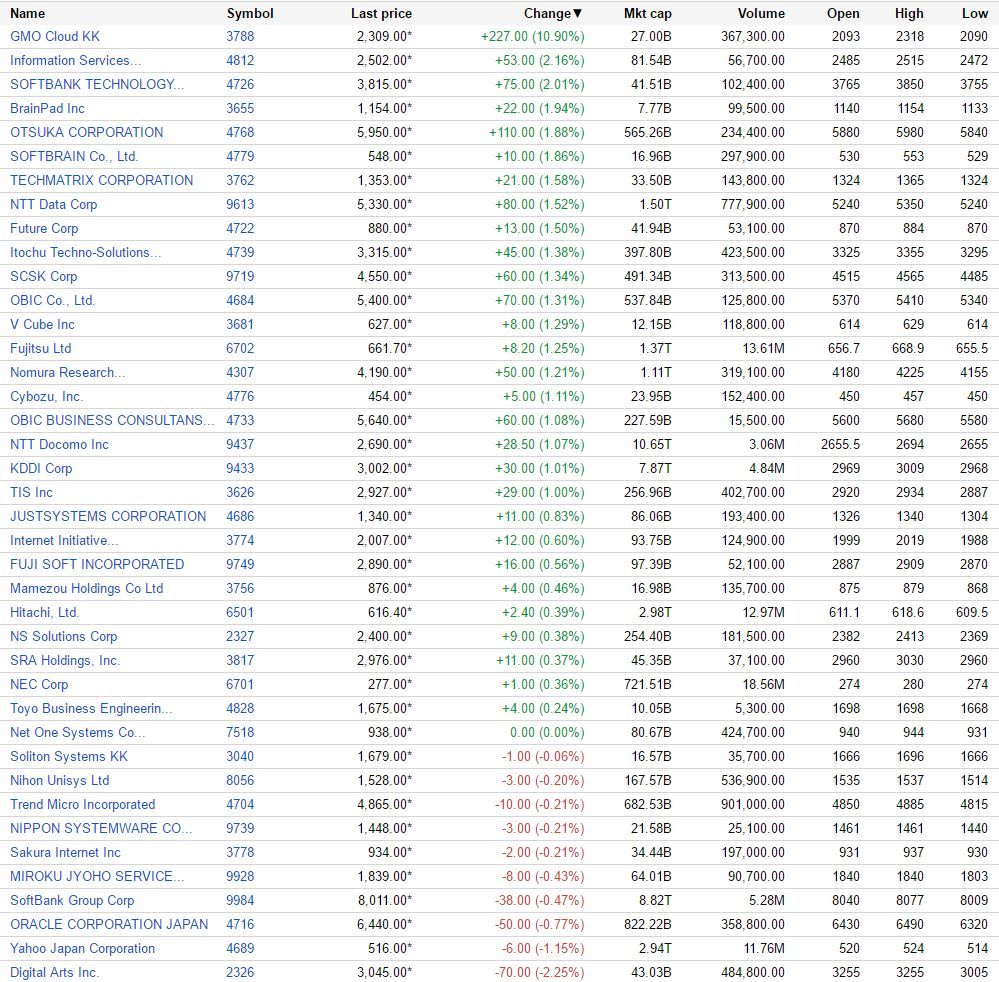Open SRA Holdings, Inc. link
The image size is (999, 982).
pos(65,660)
